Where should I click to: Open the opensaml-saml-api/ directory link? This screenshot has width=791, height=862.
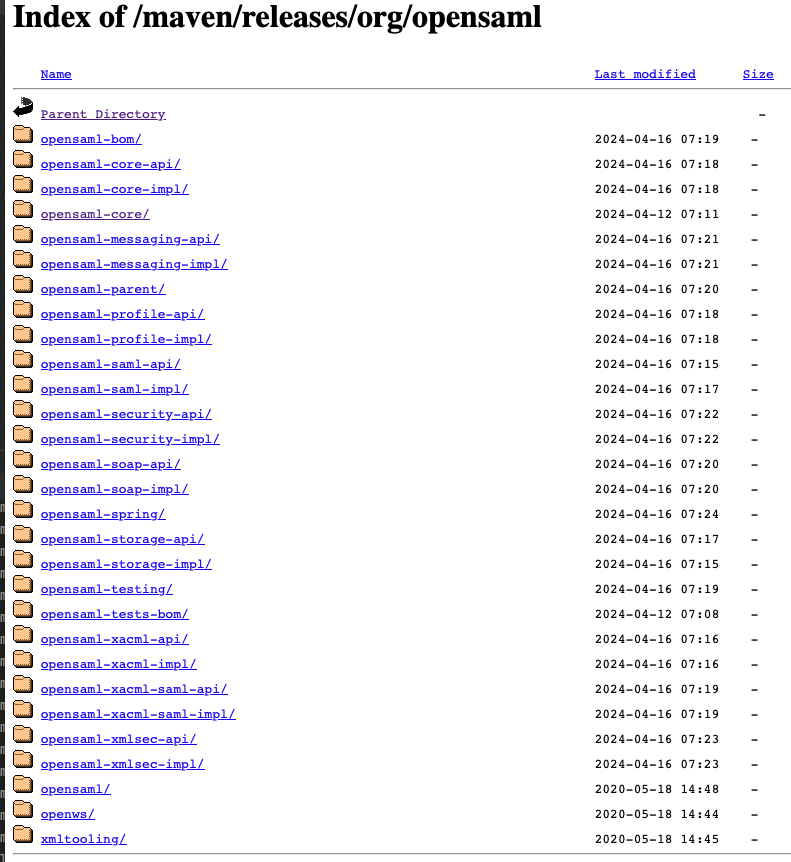(x=110, y=364)
